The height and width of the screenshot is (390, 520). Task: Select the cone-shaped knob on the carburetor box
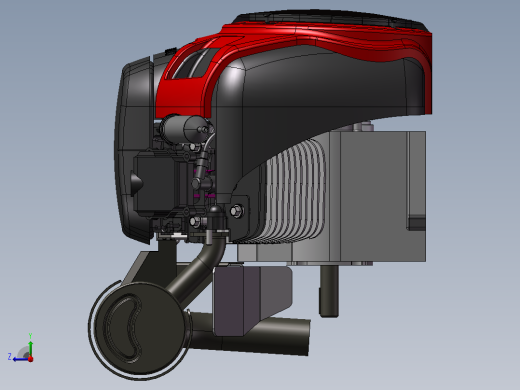[136, 183]
